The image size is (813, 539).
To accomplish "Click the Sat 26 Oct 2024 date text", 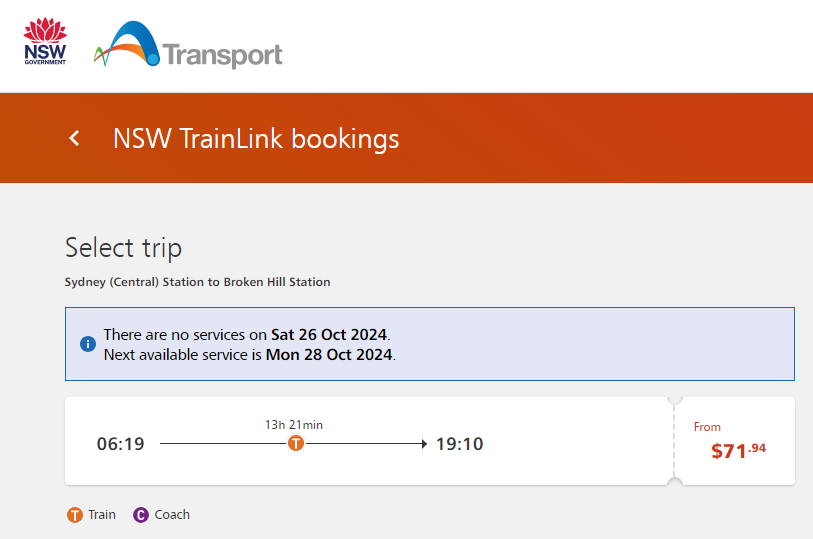I will [329, 335].
